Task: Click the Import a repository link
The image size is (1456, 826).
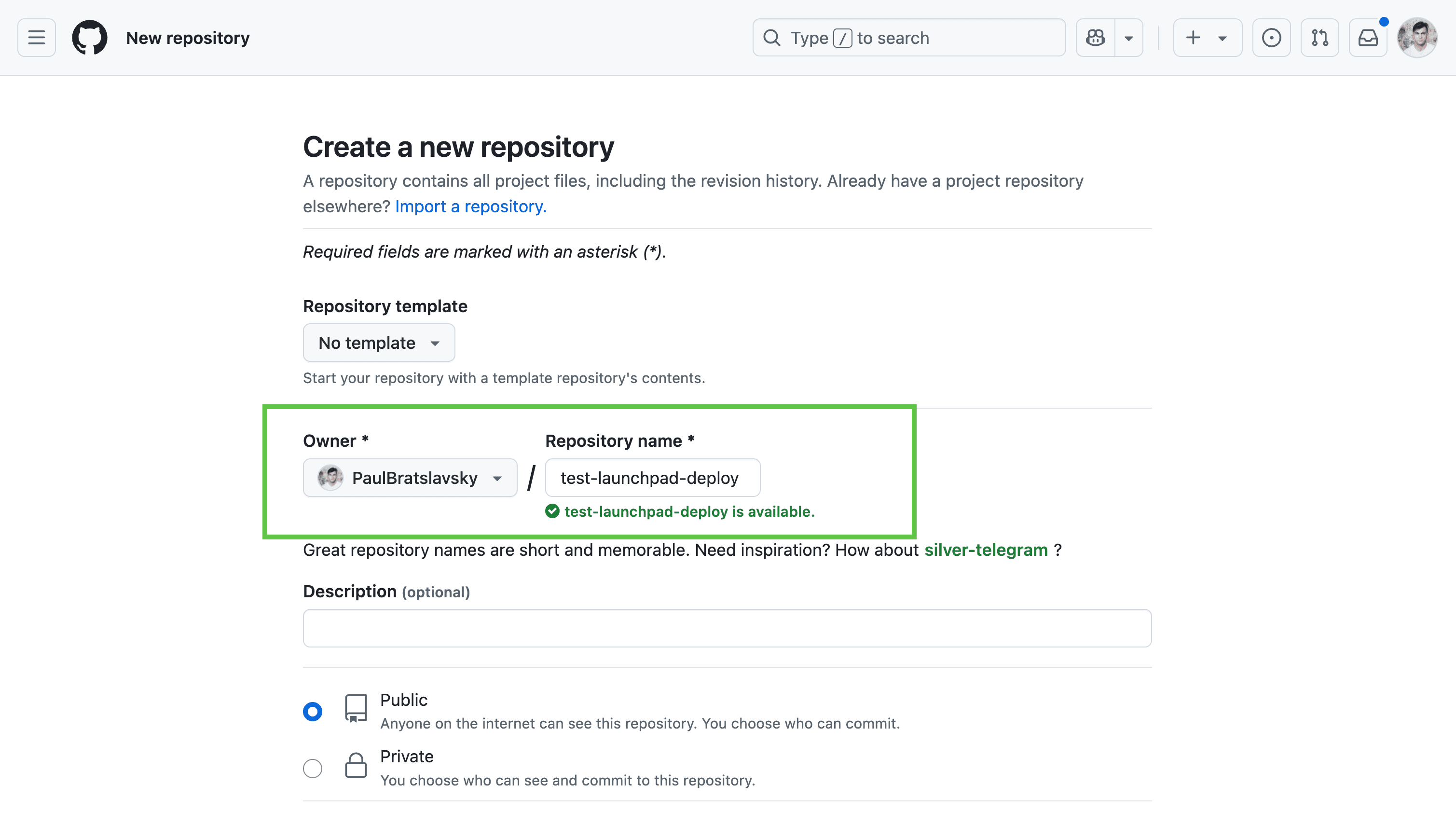Action: click(x=471, y=206)
